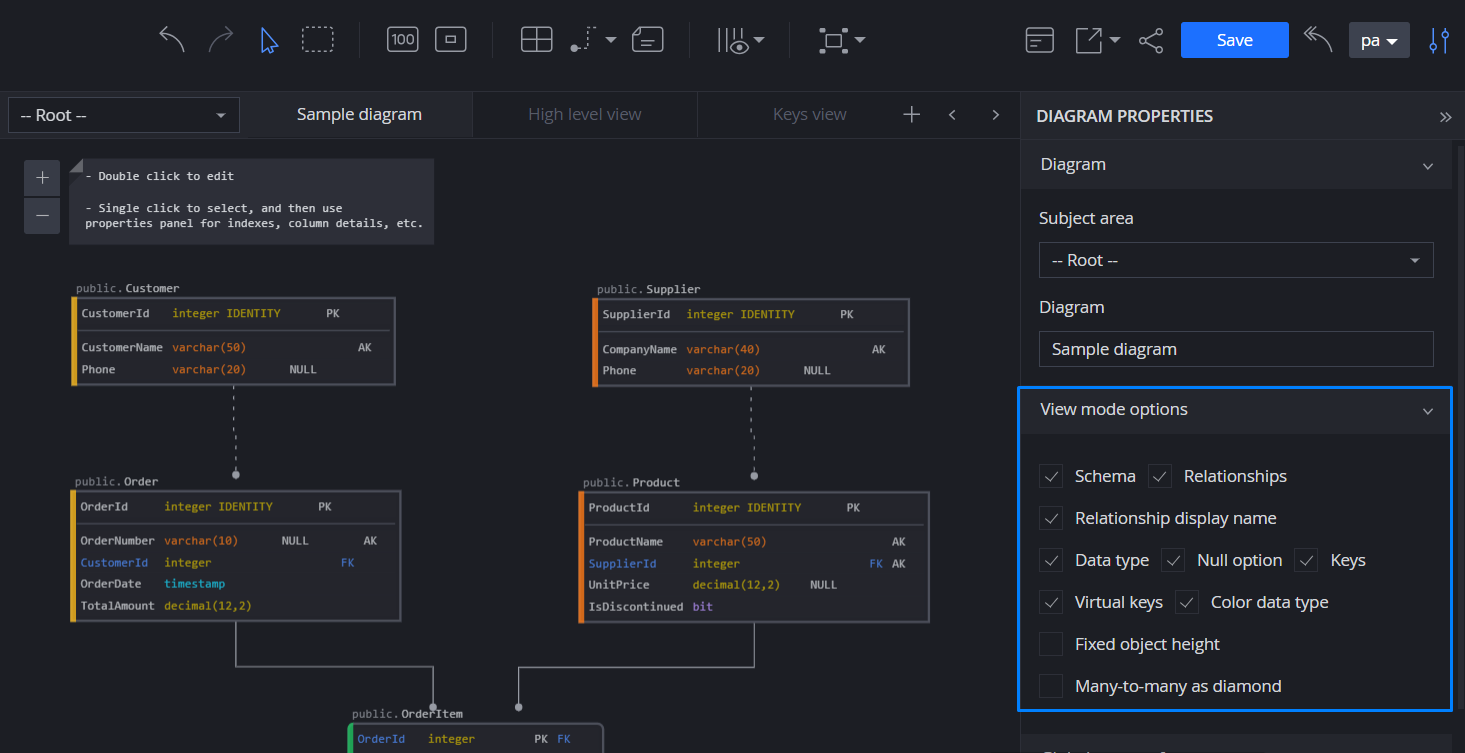Click the Diagram name input field
The width and height of the screenshot is (1465, 753).
[x=1236, y=349]
